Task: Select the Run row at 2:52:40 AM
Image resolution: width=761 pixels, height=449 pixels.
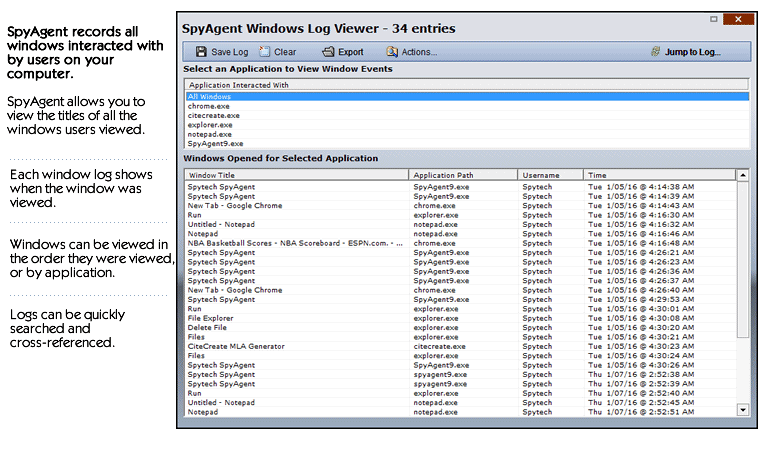Action: 460,393
